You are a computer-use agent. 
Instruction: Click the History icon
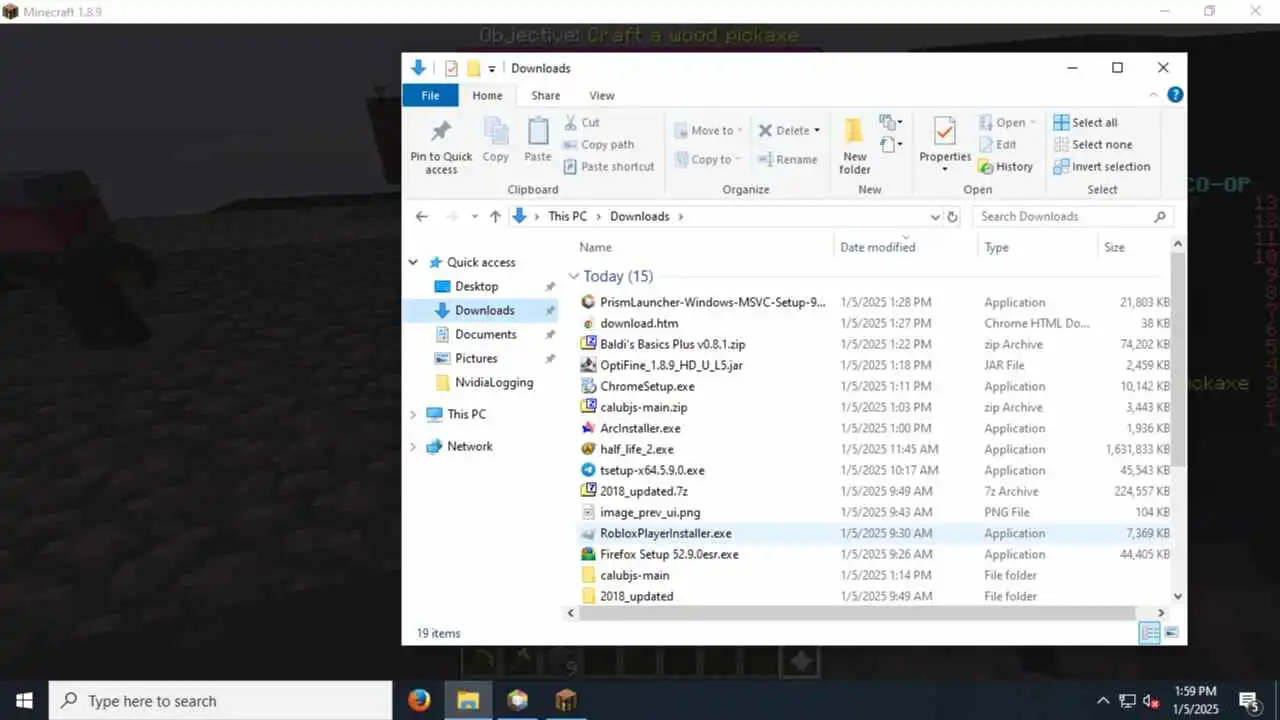tap(985, 167)
